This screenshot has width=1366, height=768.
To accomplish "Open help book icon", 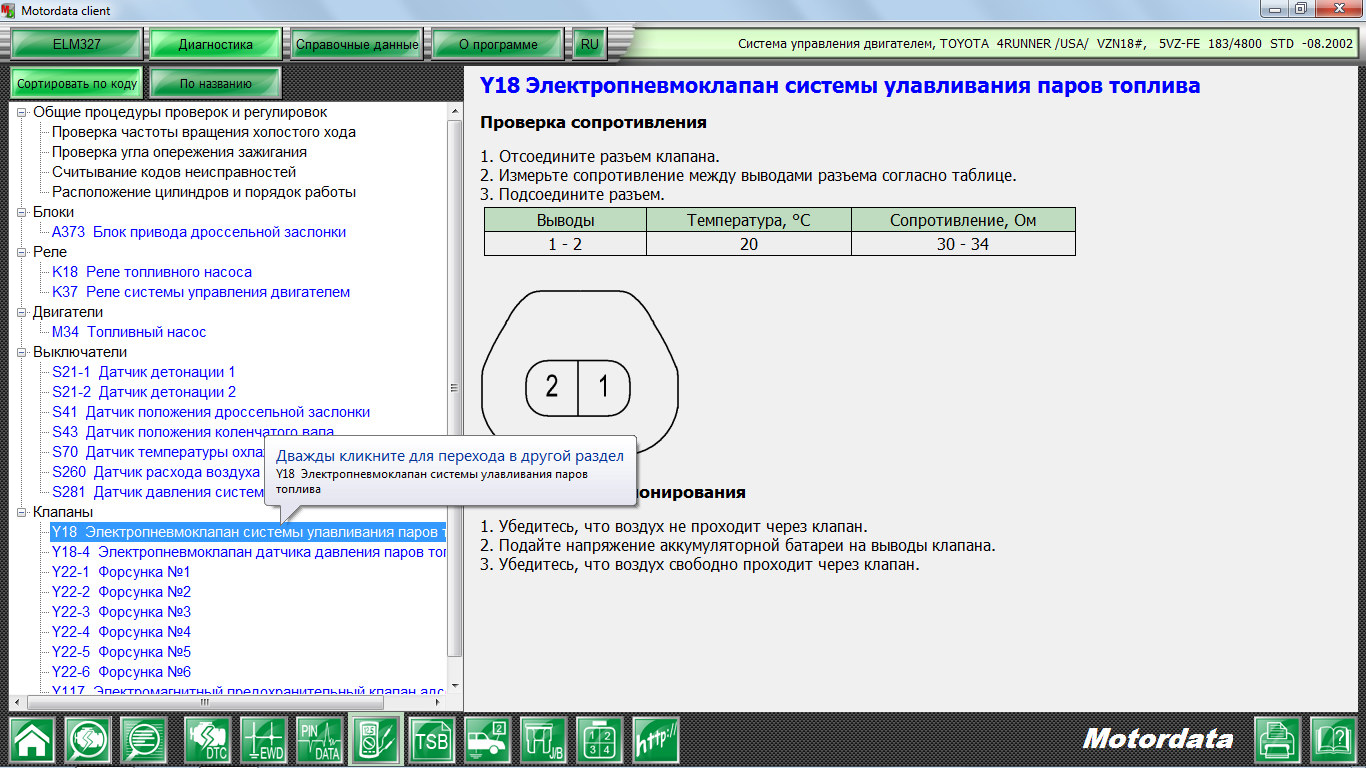I will point(1332,741).
